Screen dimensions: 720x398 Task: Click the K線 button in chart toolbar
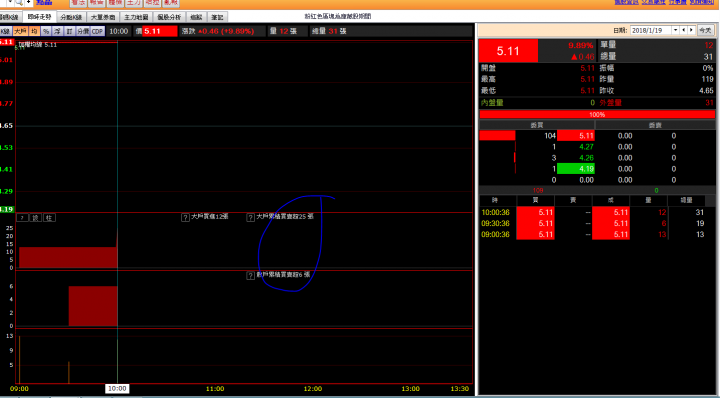[5, 31]
